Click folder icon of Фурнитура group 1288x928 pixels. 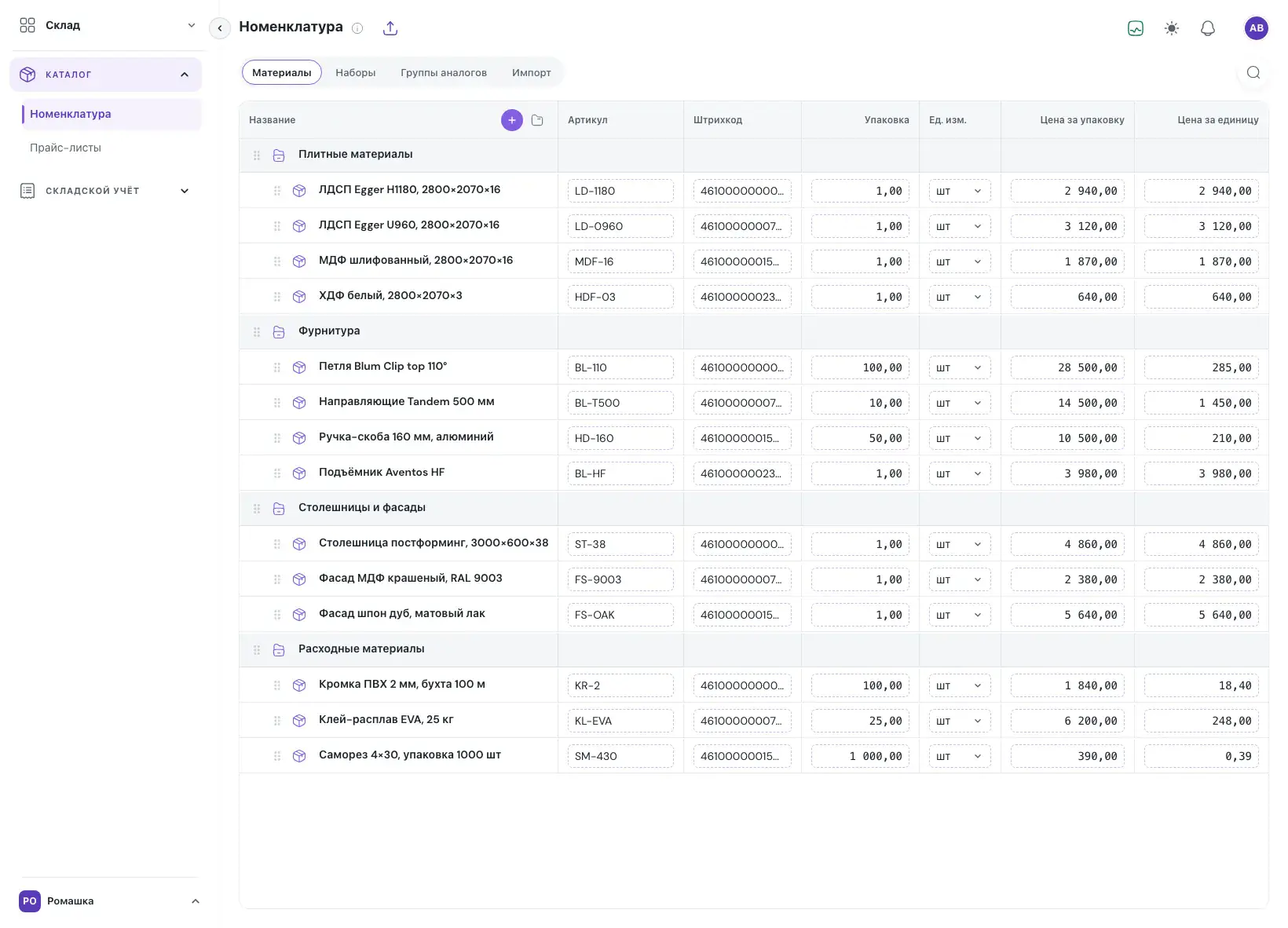[279, 332]
